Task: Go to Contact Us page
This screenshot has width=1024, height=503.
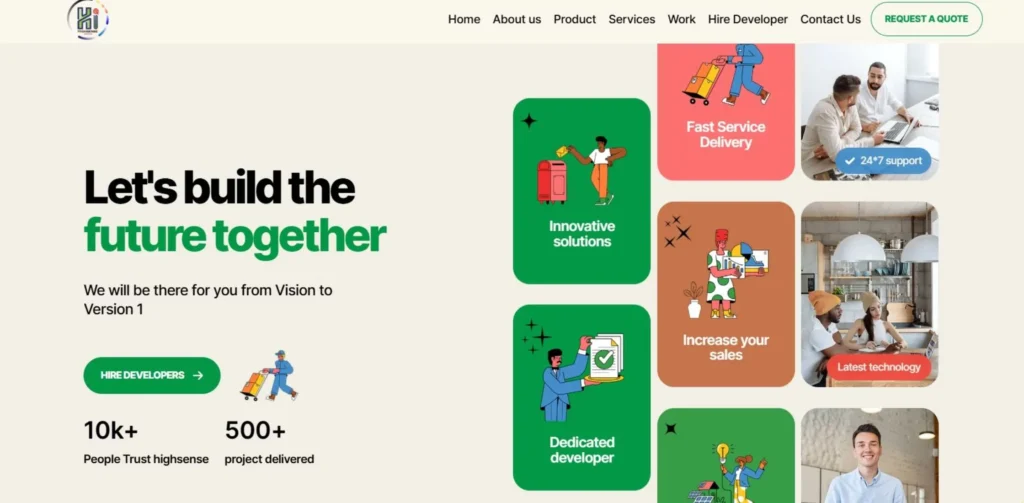Action: coord(830,20)
